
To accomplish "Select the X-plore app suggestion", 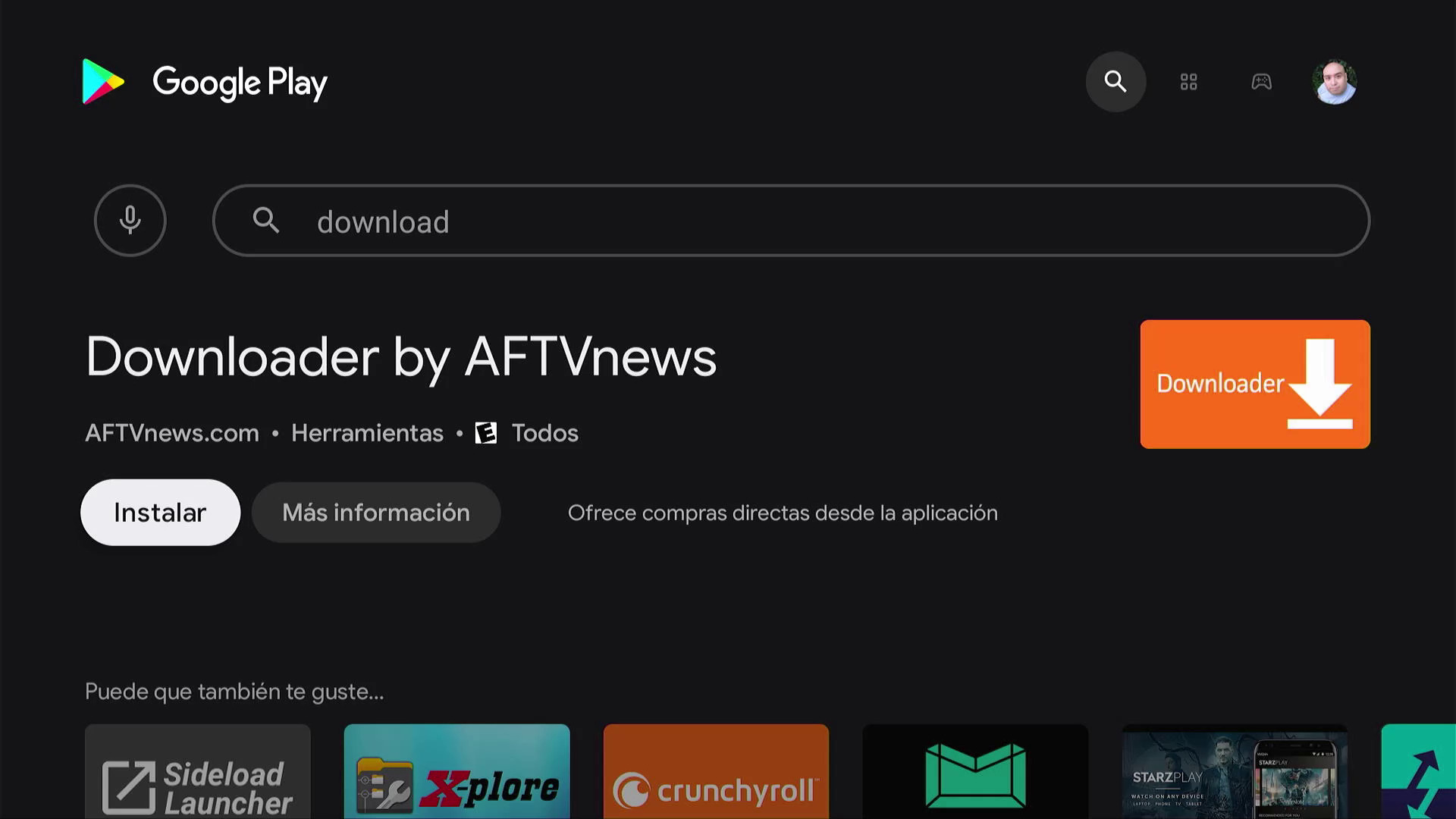I will (x=457, y=771).
